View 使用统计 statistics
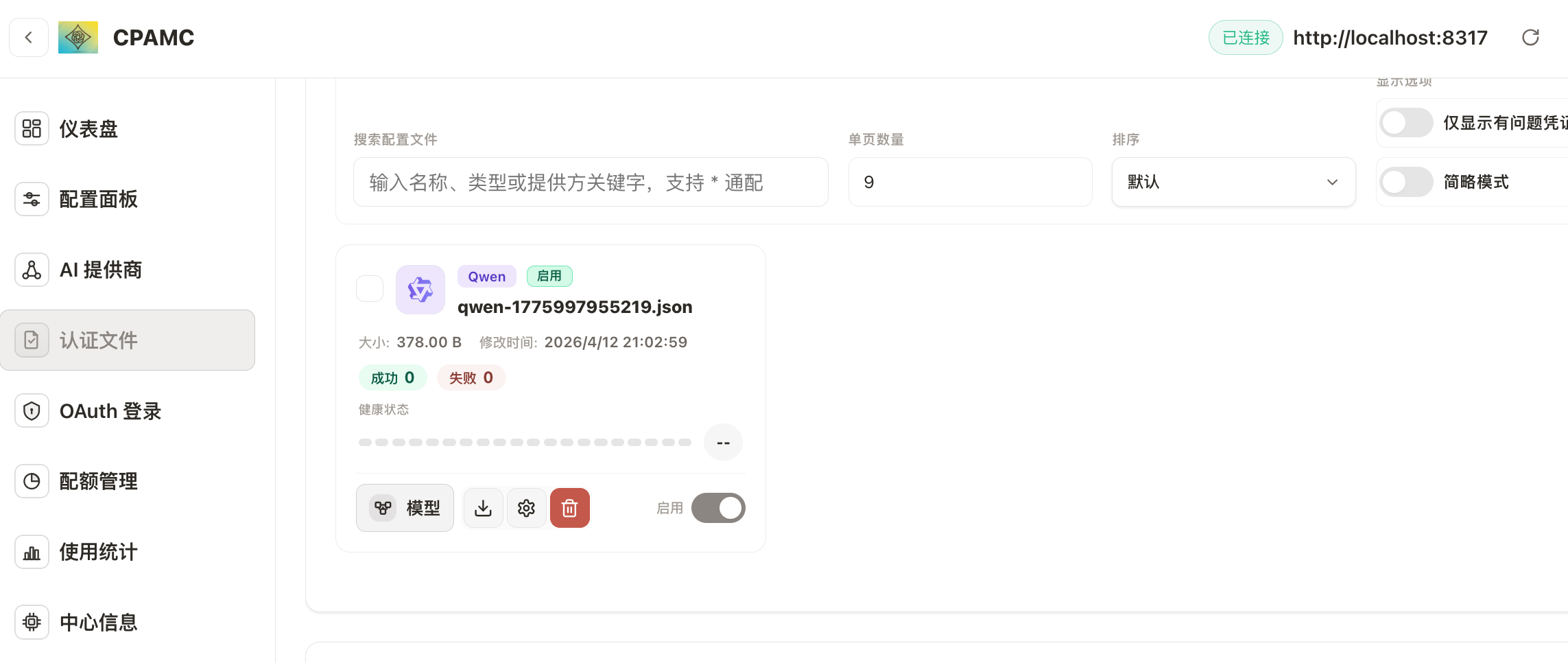Viewport: 1568px width, 663px height. pos(97,551)
